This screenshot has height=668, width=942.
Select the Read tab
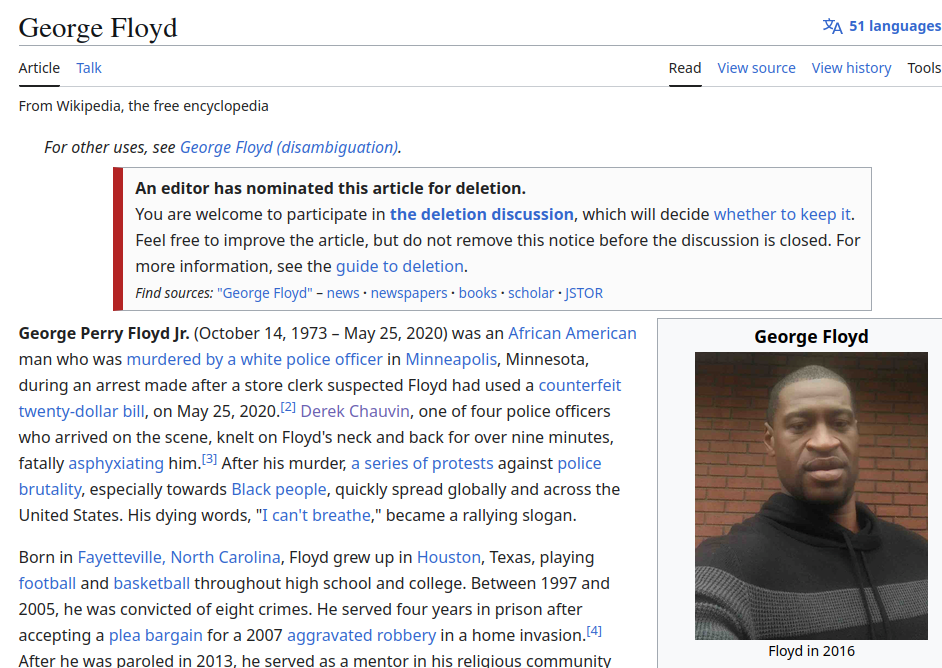[x=685, y=68]
